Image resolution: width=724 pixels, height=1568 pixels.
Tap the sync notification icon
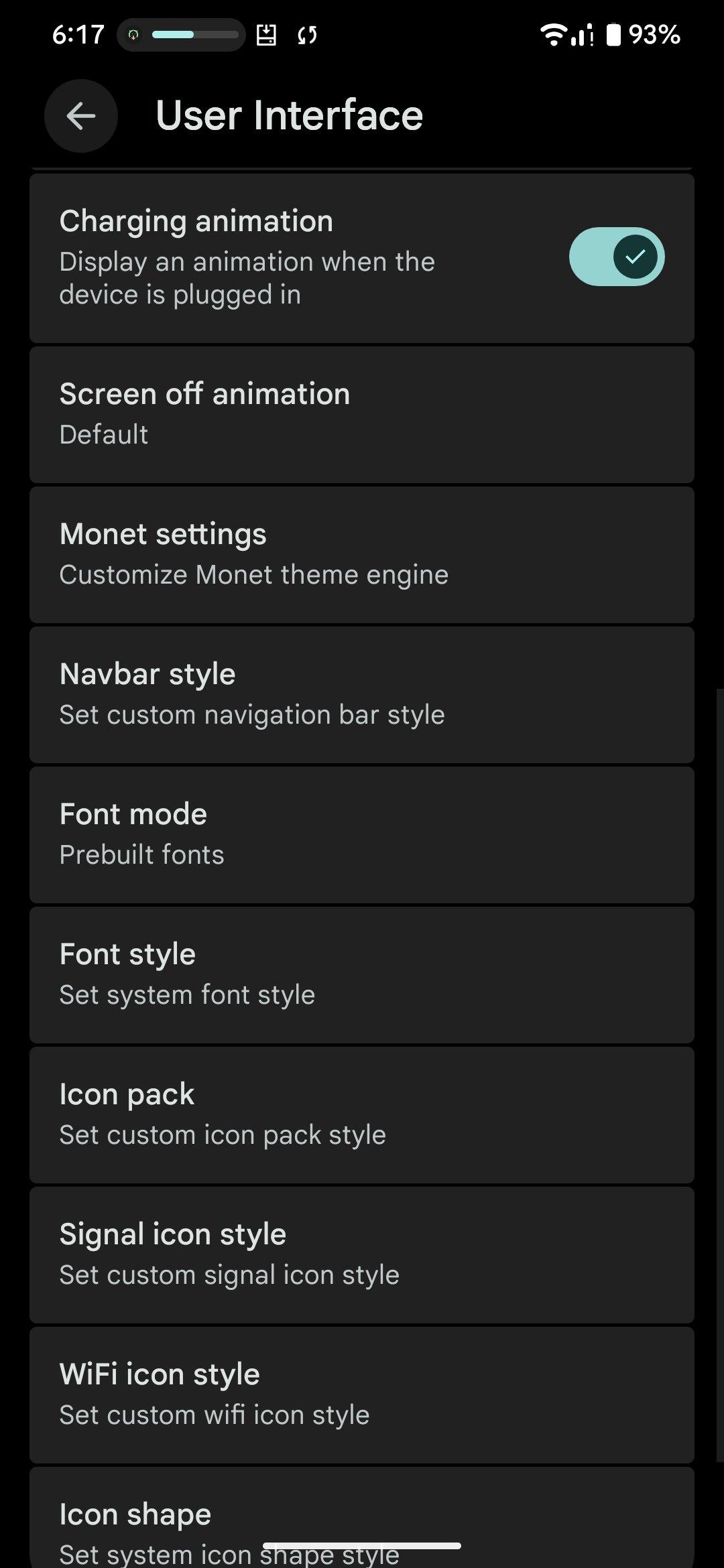307,35
